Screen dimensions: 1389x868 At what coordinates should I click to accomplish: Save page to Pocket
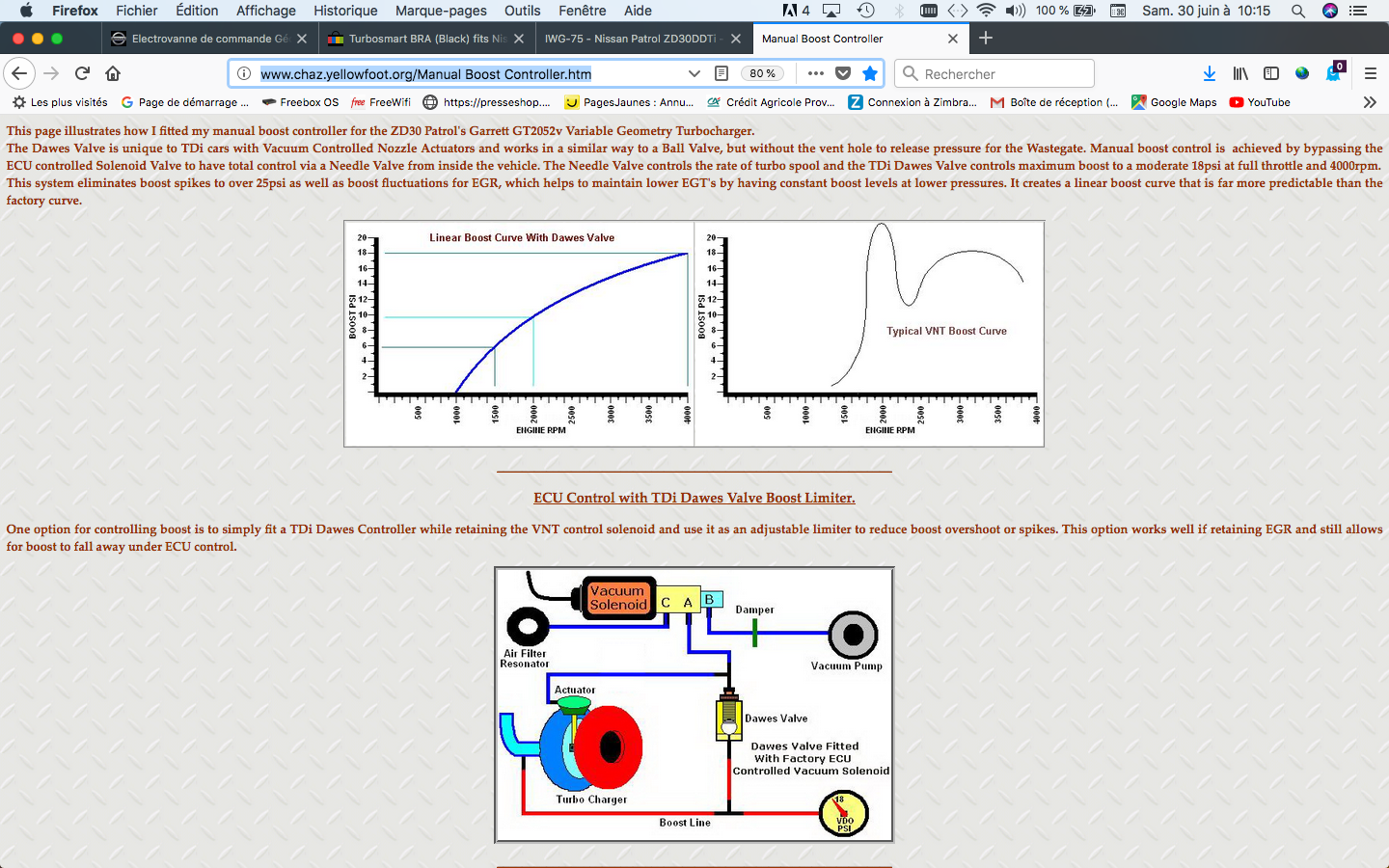[x=843, y=73]
